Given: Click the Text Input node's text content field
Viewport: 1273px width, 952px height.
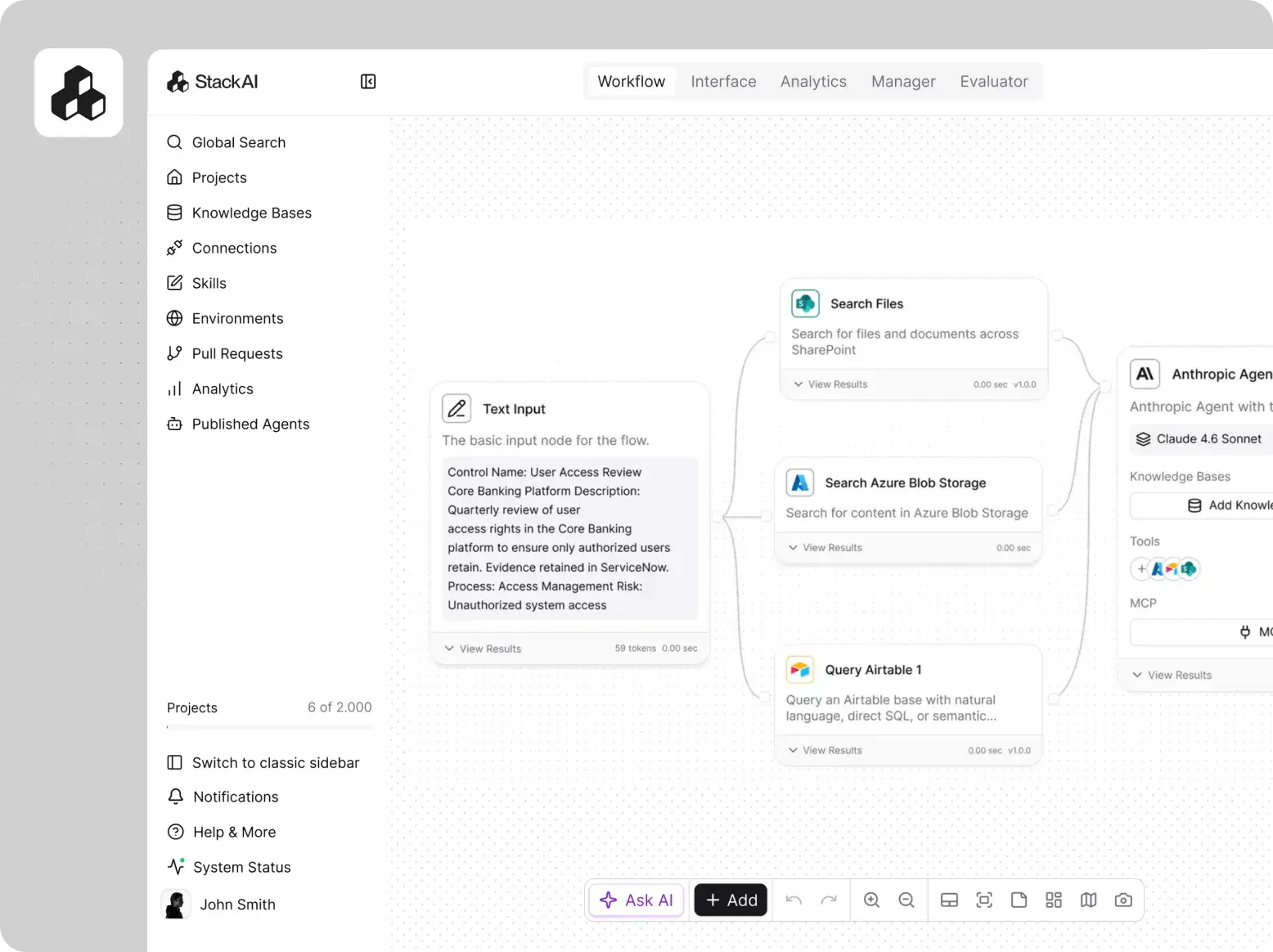Looking at the screenshot, I should coord(569,538).
